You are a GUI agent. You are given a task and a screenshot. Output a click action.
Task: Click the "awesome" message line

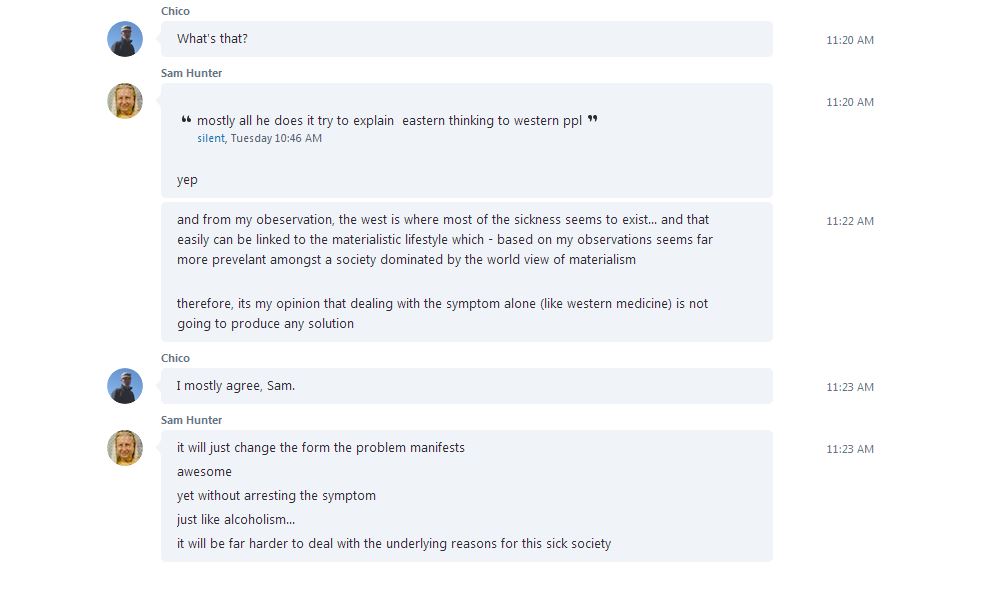(x=204, y=472)
